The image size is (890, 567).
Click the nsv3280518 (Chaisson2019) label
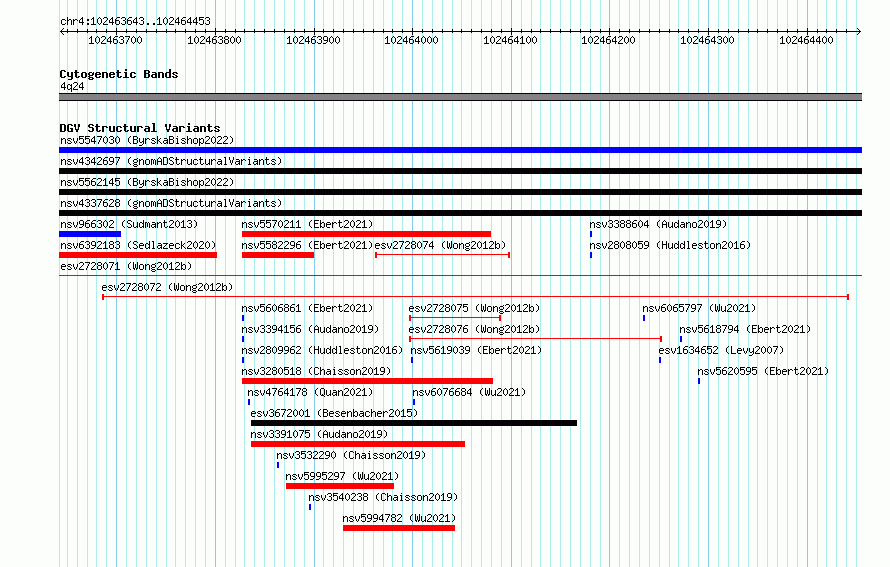[316, 371]
